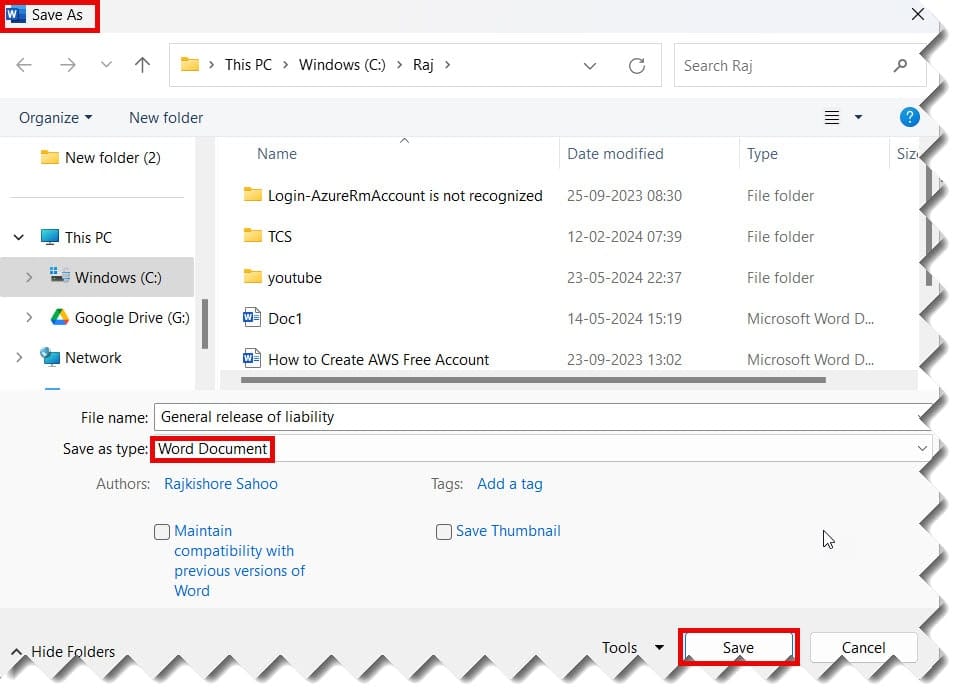Select Windows (C:) drive in tree
This screenshot has width=959, height=695.
coord(118,278)
